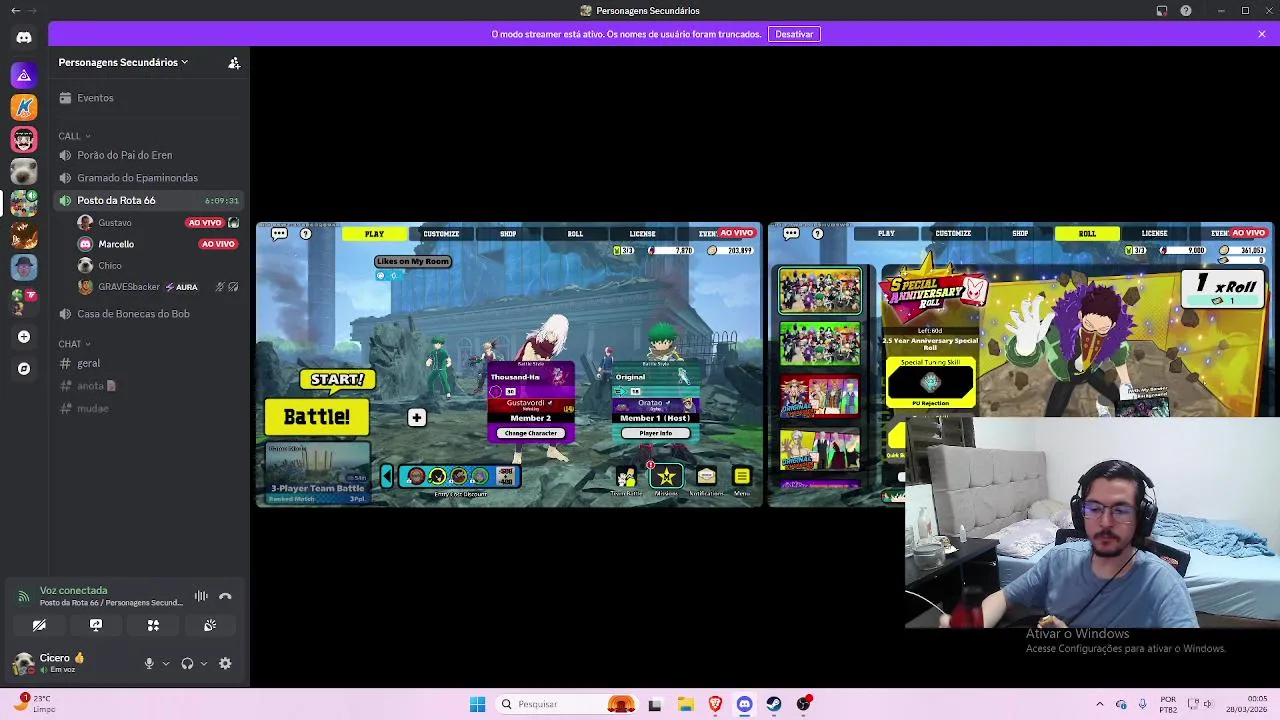Click 3-Player Team Battle stage thumbnail
The height and width of the screenshot is (720, 1280).
(317, 472)
